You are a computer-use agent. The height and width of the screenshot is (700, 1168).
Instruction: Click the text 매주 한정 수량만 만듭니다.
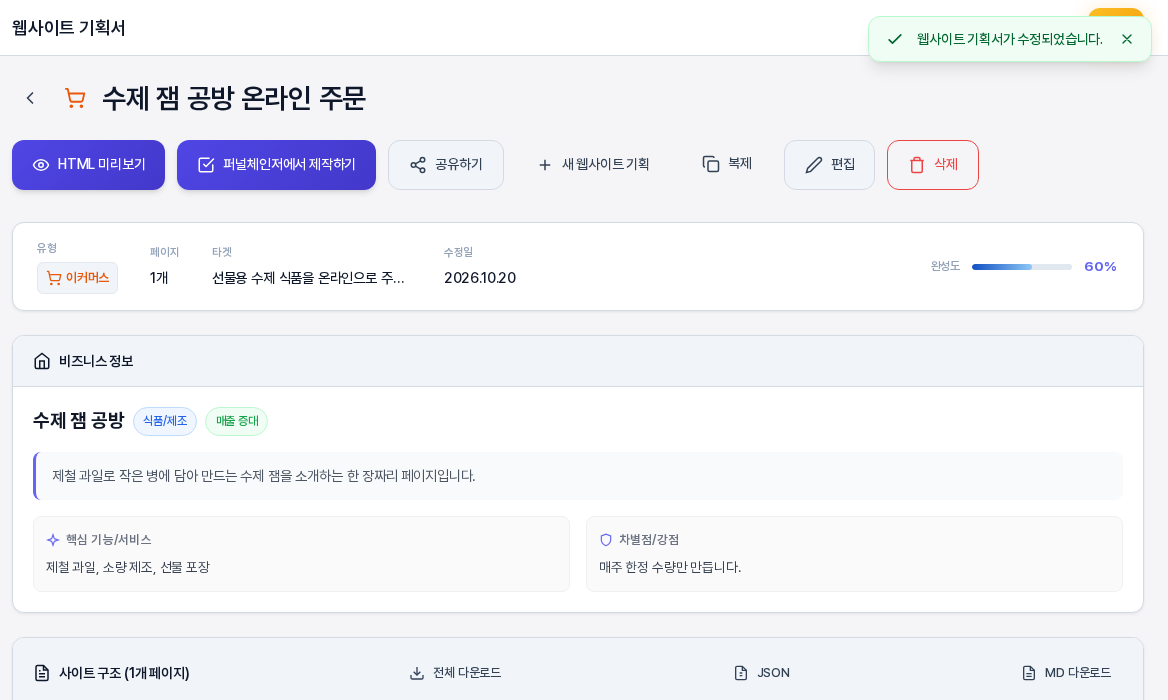[x=670, y=567]
